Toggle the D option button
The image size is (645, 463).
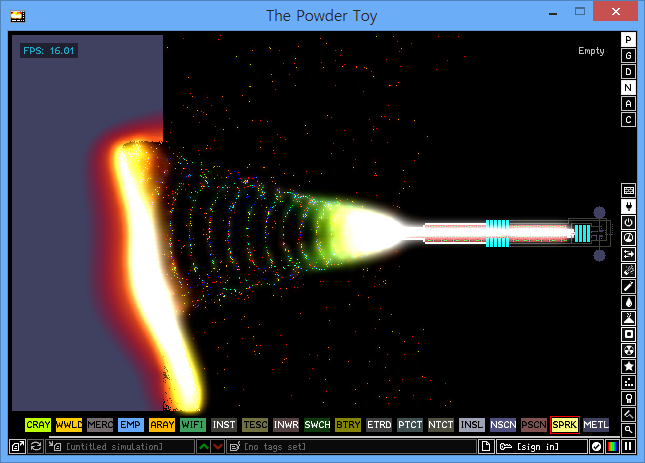628,72
